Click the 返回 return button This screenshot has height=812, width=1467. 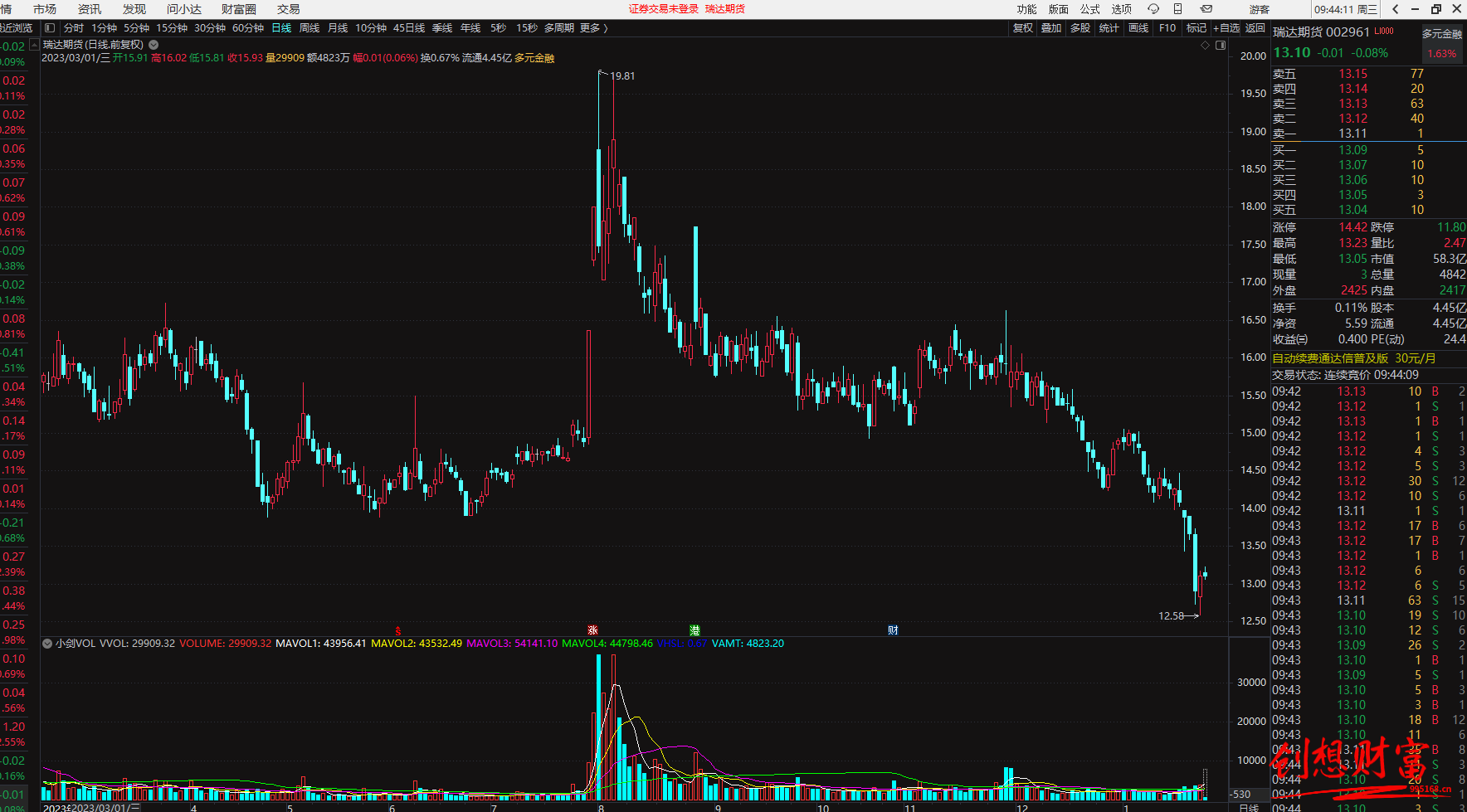(1255, 28)
